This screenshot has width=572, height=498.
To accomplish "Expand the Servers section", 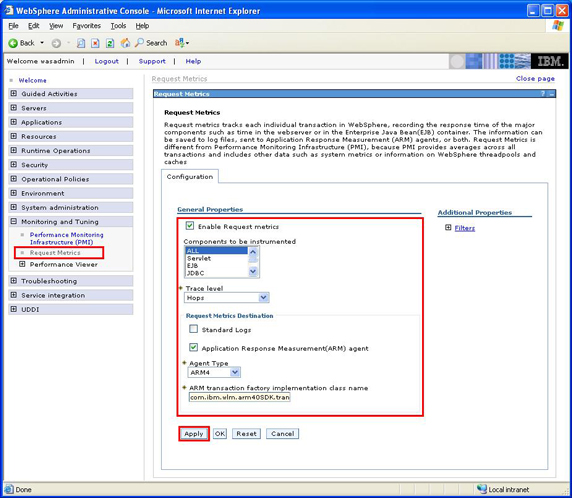I will pyautogui.click(x=14, y=108).
